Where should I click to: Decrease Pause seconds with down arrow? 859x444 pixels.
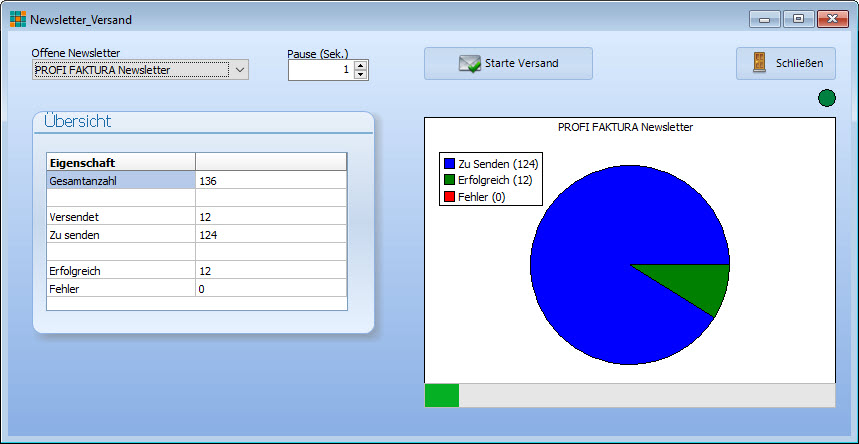coord(360,75)
